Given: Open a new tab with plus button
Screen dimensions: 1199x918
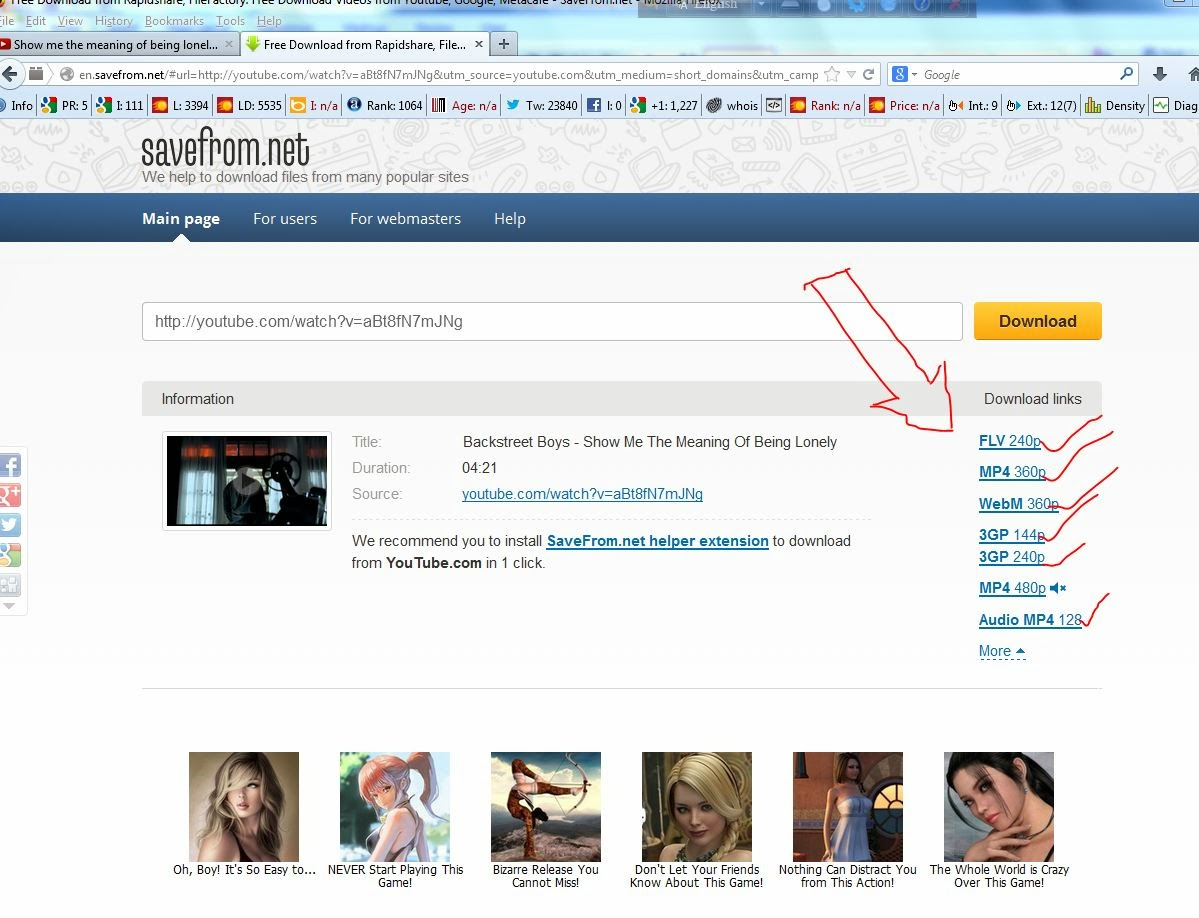Looking at the screenshot, I should click(x=503, y=44).
